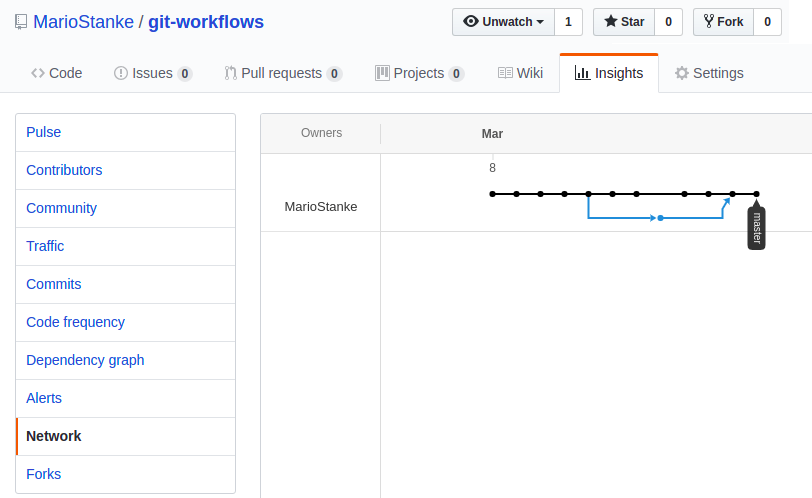Click the fork count next to Fork
This screenshot has width=812, height=498.
point(767,22)
